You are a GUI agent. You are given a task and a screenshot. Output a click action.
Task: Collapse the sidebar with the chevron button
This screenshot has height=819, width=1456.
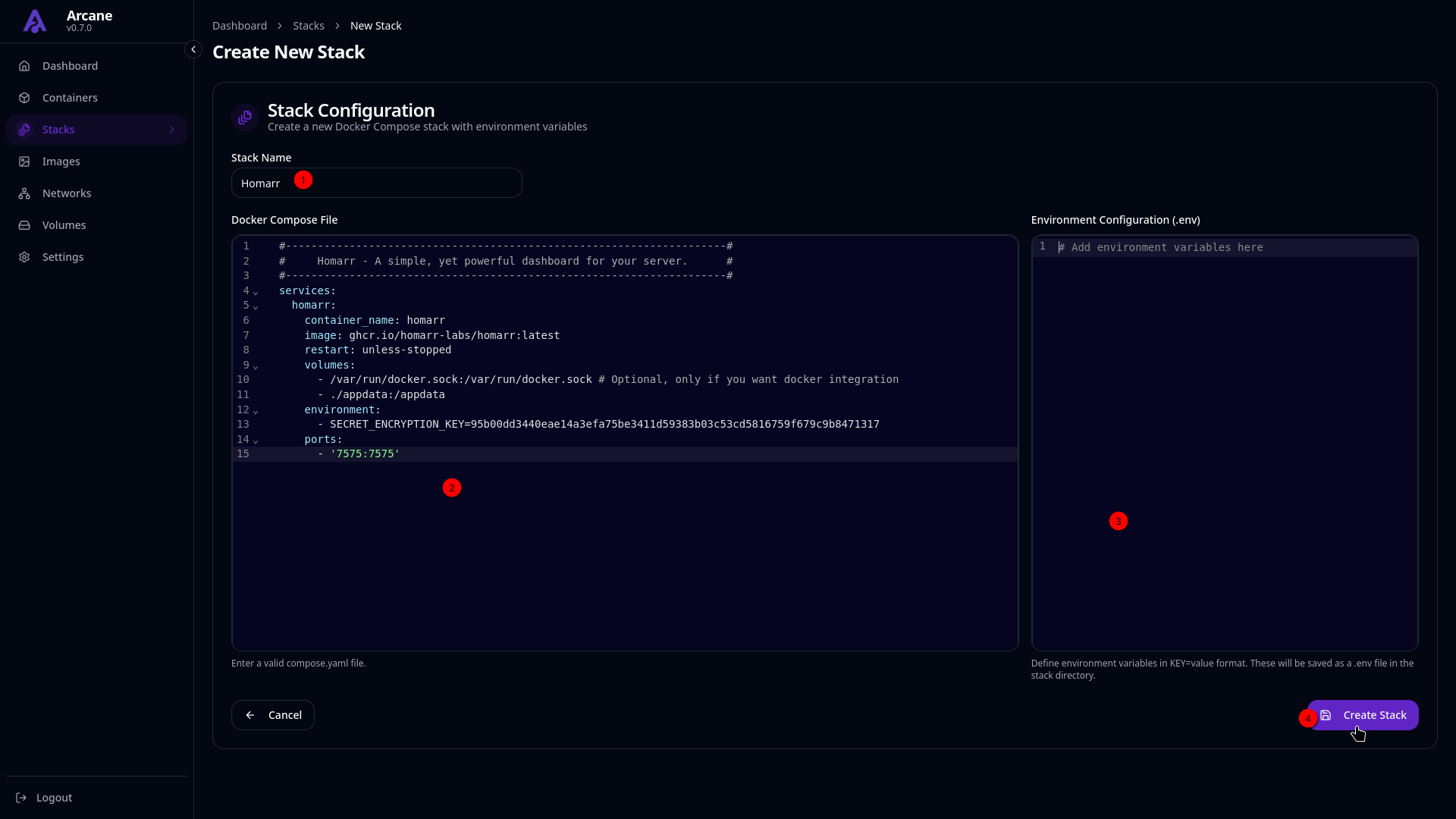pyautogui.click(x=193, y=49)
